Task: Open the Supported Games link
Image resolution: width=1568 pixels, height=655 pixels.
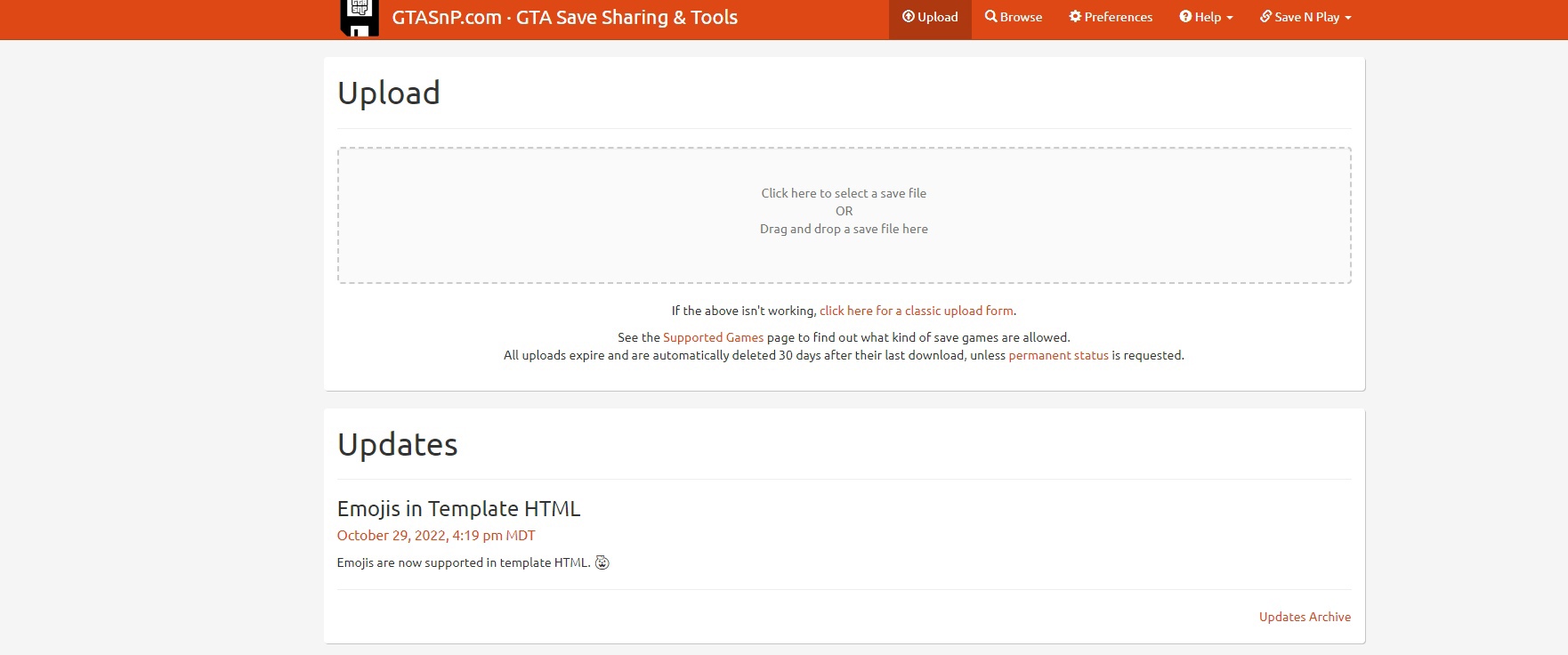Action: pos(713,337)
